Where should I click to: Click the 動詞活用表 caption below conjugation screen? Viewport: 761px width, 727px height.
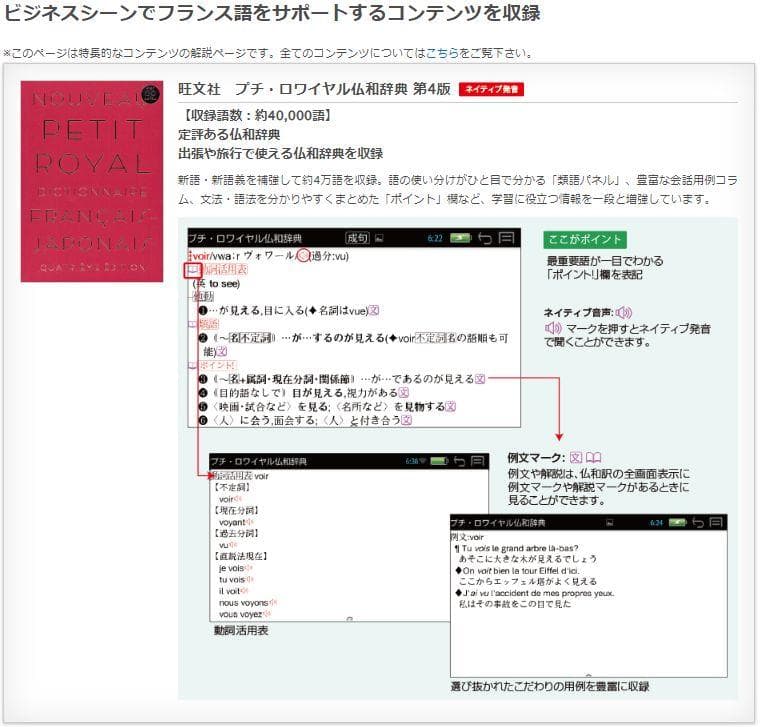(x=241, y=631)
